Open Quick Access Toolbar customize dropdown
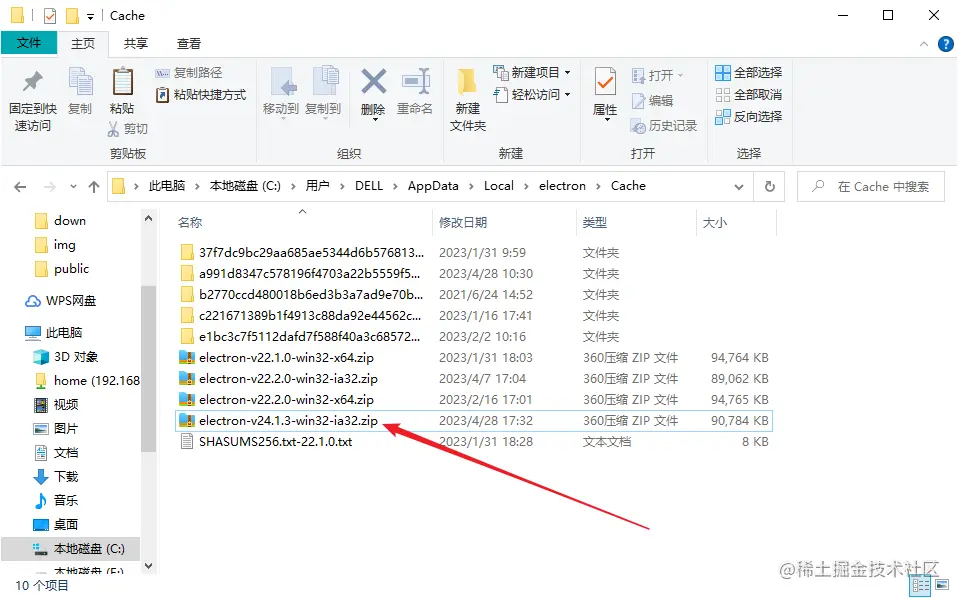The height and width of the screenshot is (598, 958). point(90,16)
